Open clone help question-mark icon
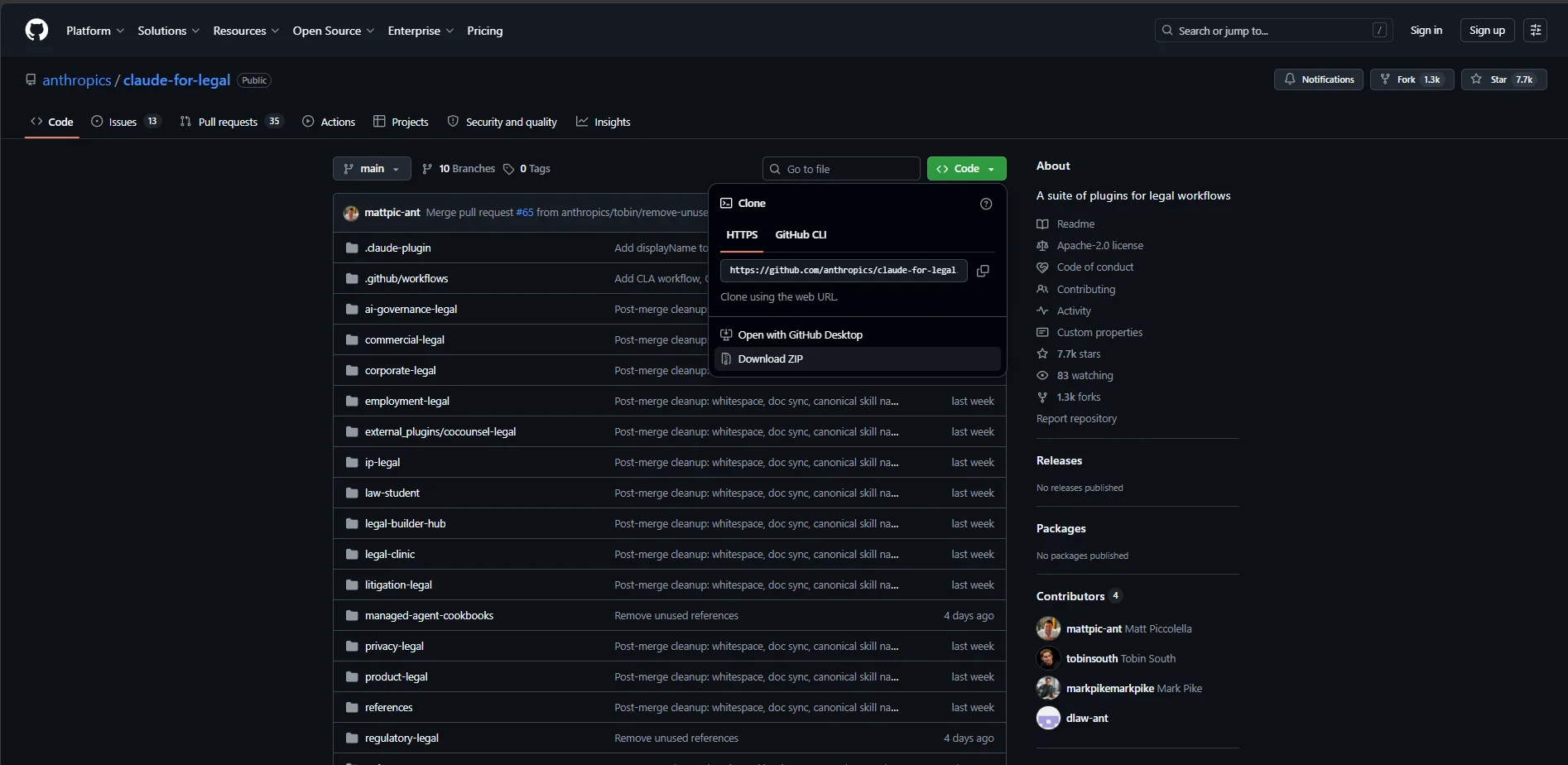 coord(986,204)
